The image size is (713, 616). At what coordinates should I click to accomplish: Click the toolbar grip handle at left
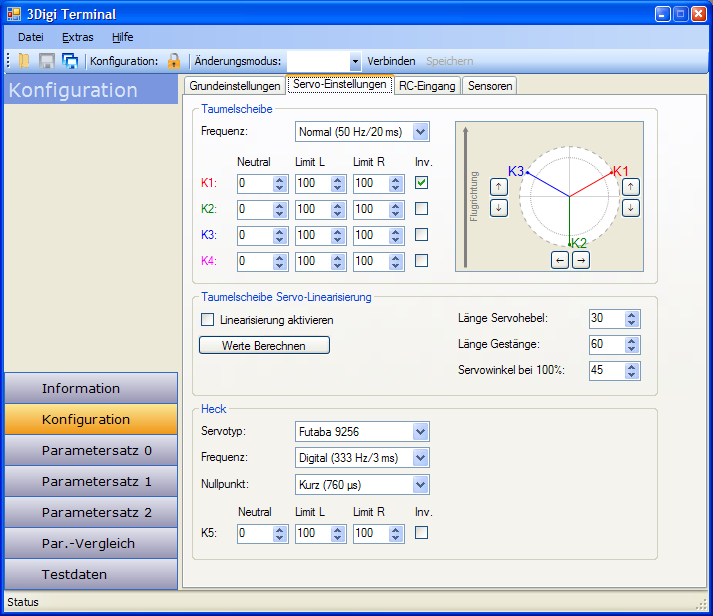9,61
